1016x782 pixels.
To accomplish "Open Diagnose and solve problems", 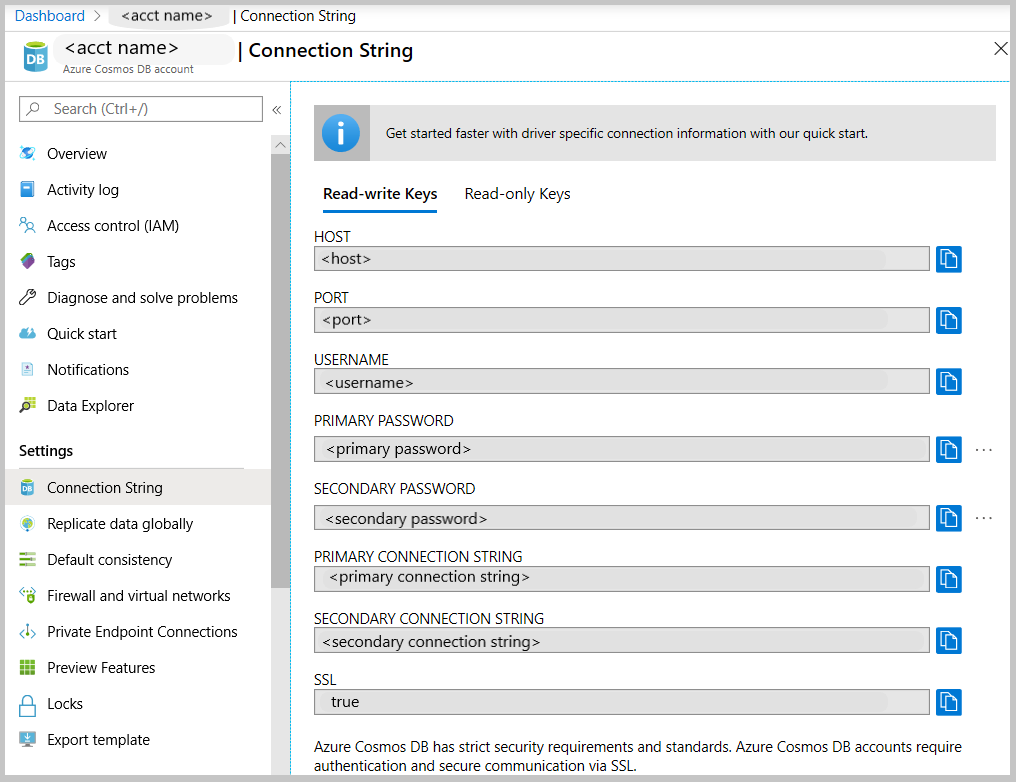I will tap(142, 297).
